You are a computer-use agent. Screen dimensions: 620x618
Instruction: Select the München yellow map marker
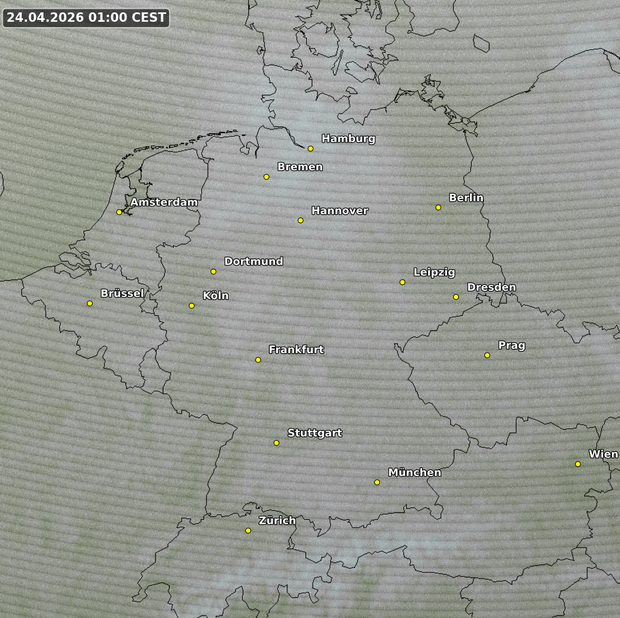377,482
